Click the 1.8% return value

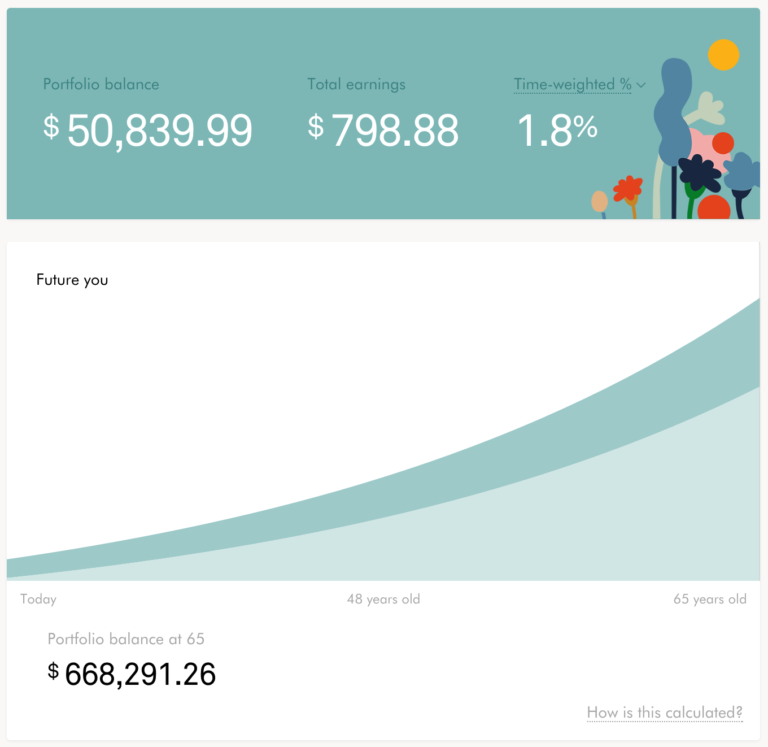point(557,130)
